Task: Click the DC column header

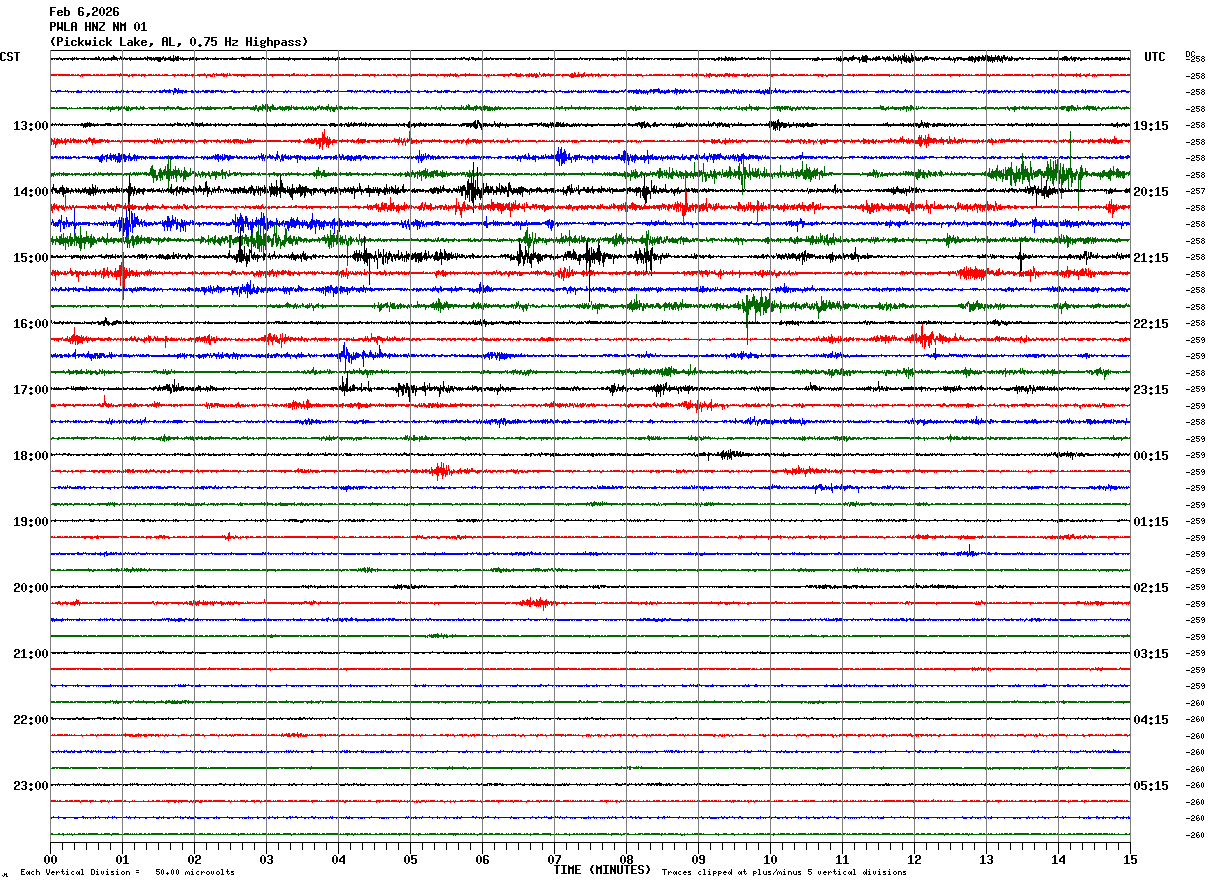Action: pos(1190,54)
